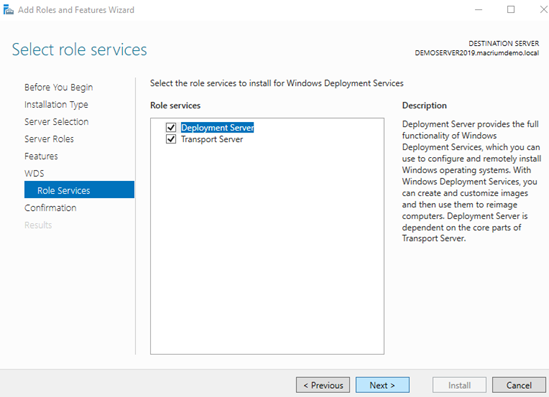Image resolution: width=549 pixels, height=397 pixels.
Task: Jump to Server Selection page
Action: click(x=56, y=121)
